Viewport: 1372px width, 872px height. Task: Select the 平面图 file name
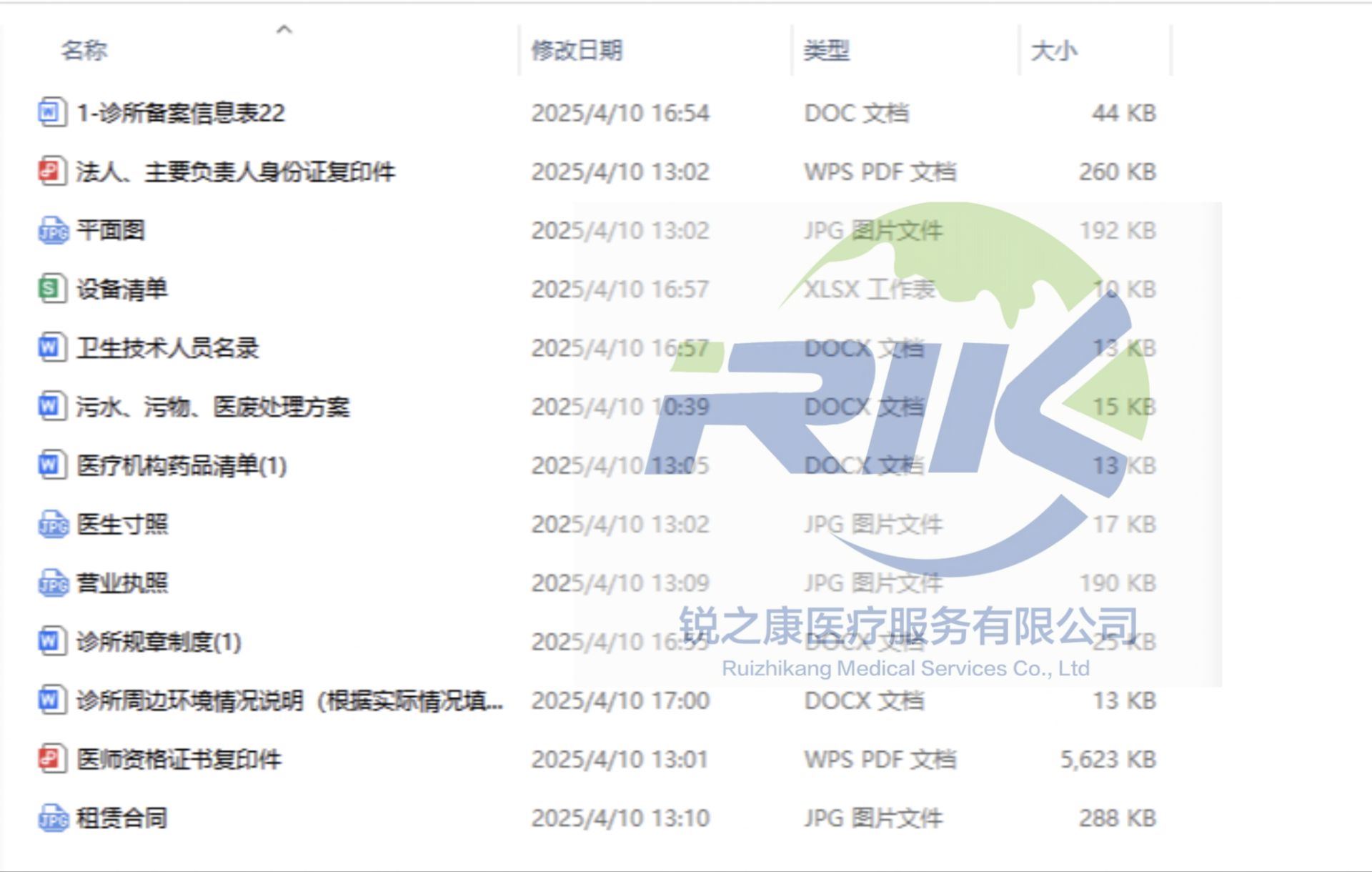(x=111, y=230)
